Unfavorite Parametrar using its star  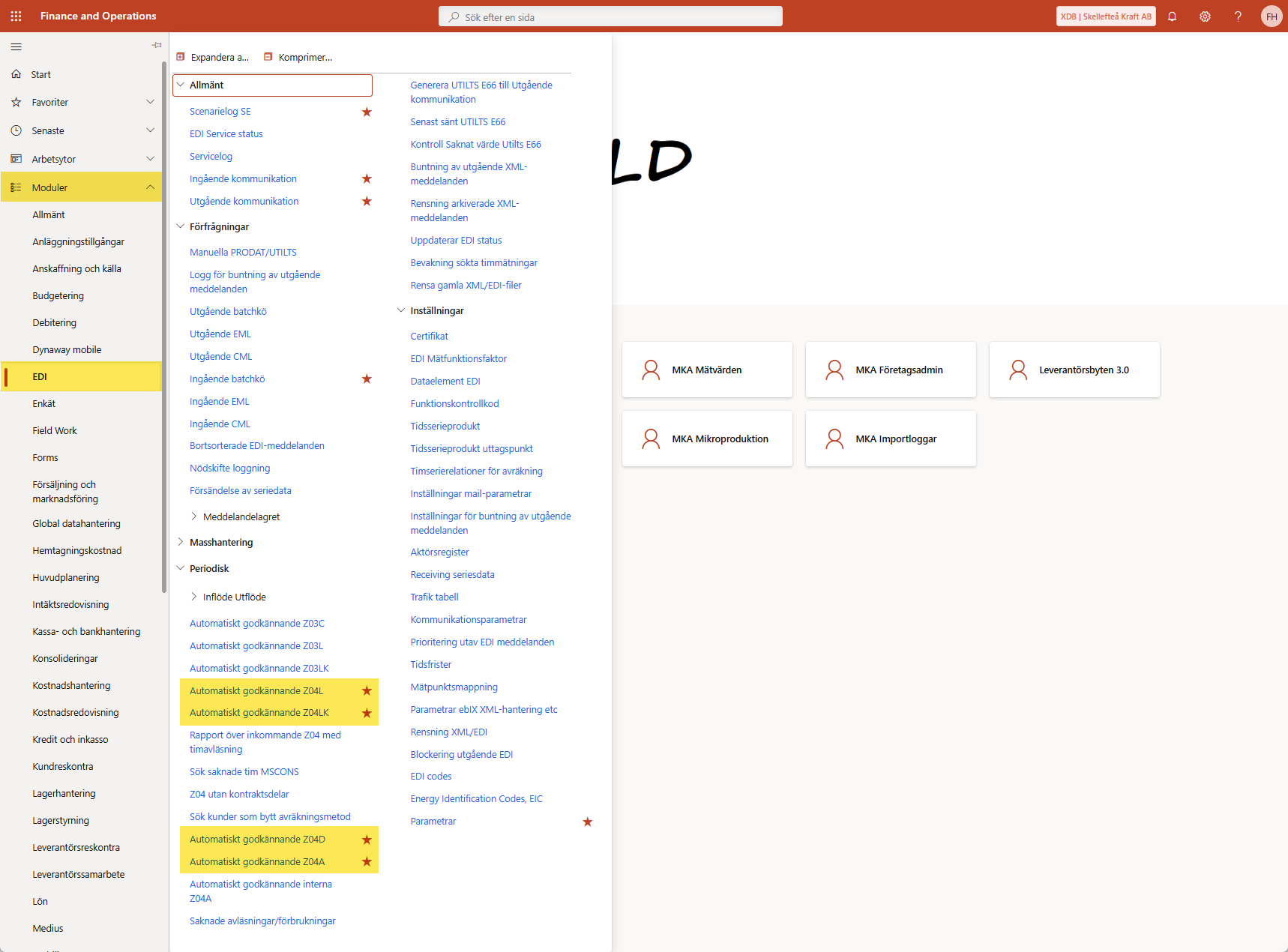coord(588,822)
